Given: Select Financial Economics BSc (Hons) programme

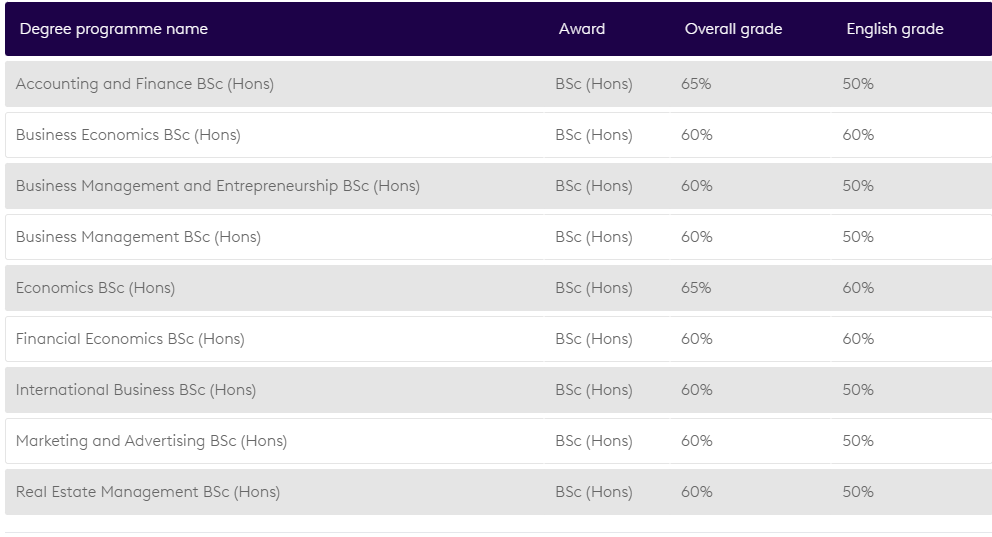Looking at the screenshot, I should point(130,339).
